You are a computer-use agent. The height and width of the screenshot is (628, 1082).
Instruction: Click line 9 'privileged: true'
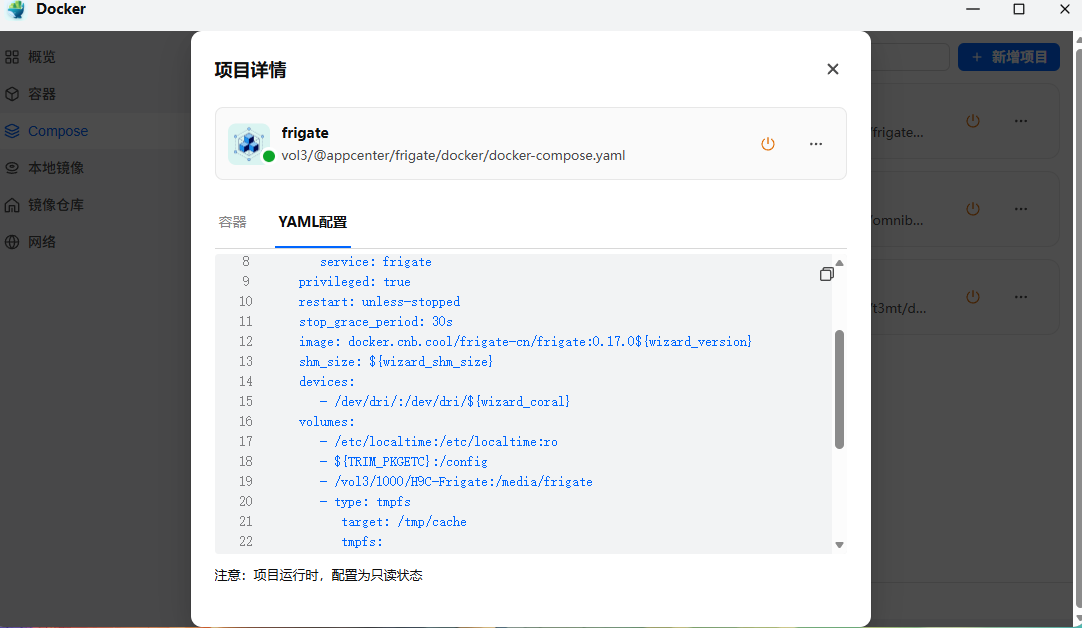tap(355, 282)
